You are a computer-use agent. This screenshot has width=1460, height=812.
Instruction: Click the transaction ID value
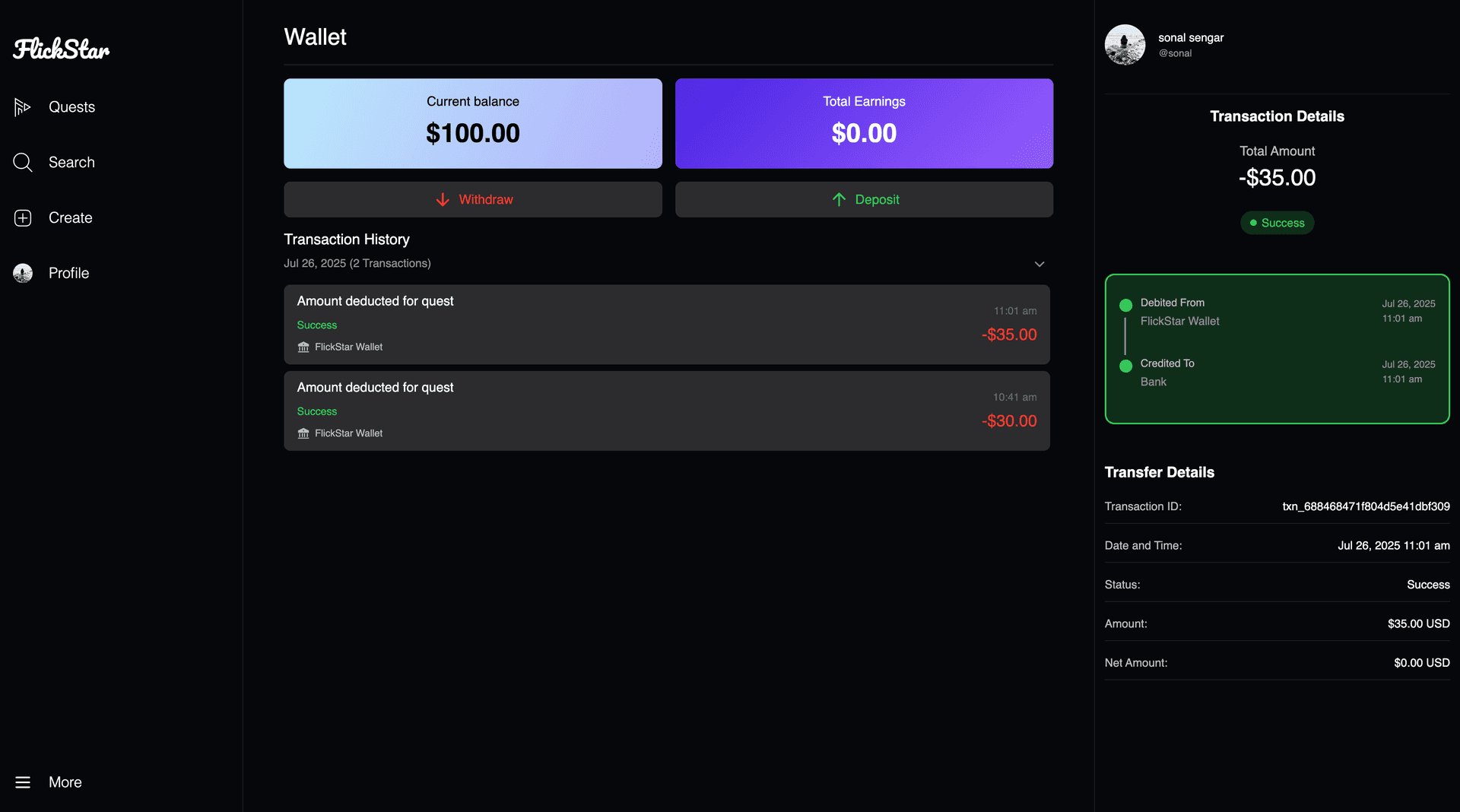pos(1366,506)
